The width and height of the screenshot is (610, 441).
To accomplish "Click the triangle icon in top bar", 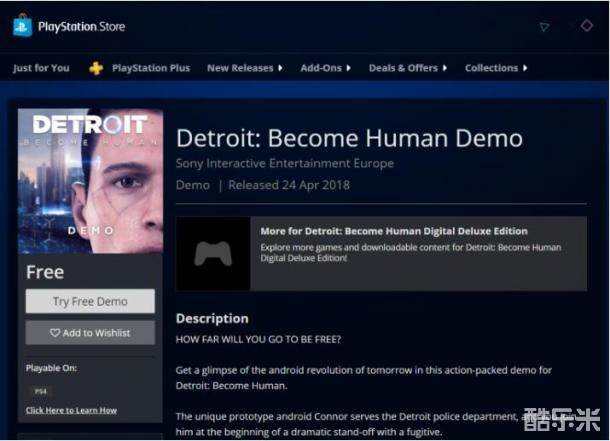I will tap(544, 27).
